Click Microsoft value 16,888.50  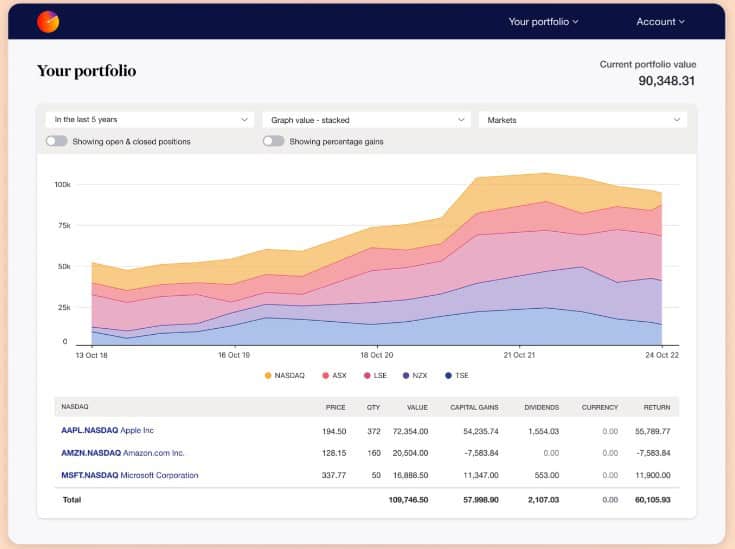point(410,475)
